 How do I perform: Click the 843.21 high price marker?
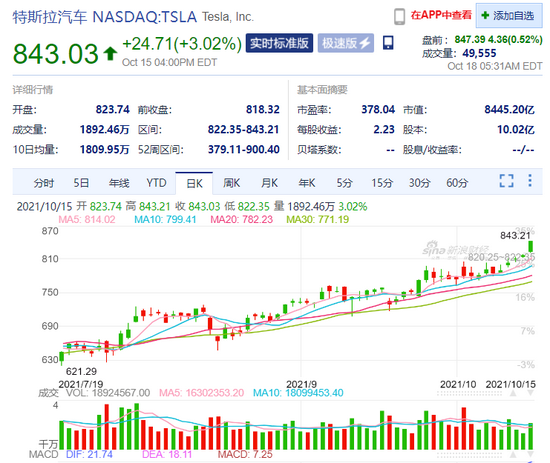click(515, 235)
